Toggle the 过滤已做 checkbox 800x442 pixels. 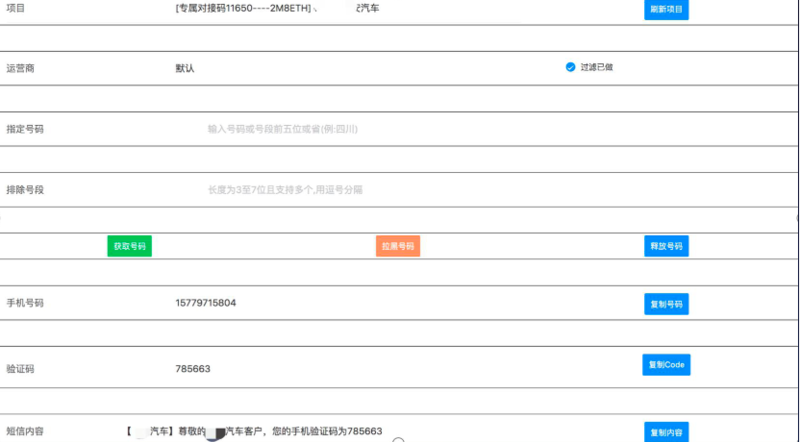(570, 67)
